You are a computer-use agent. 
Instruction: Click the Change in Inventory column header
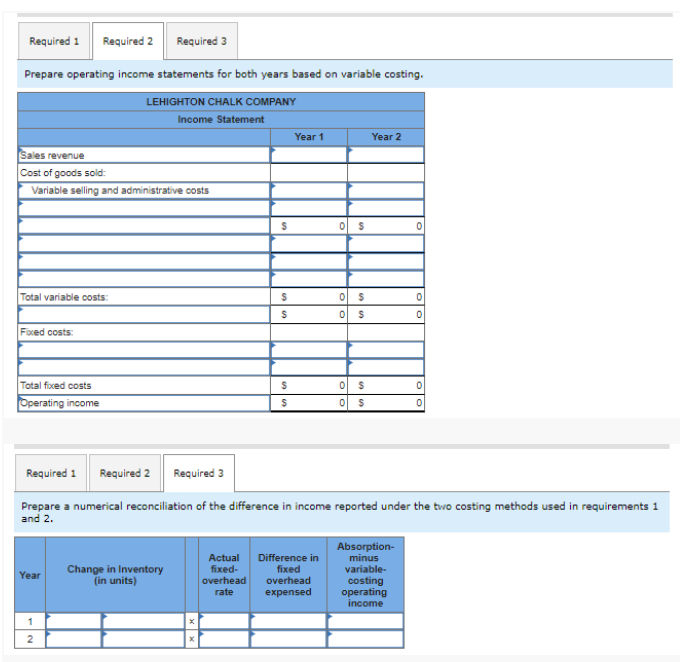[115, 575]
